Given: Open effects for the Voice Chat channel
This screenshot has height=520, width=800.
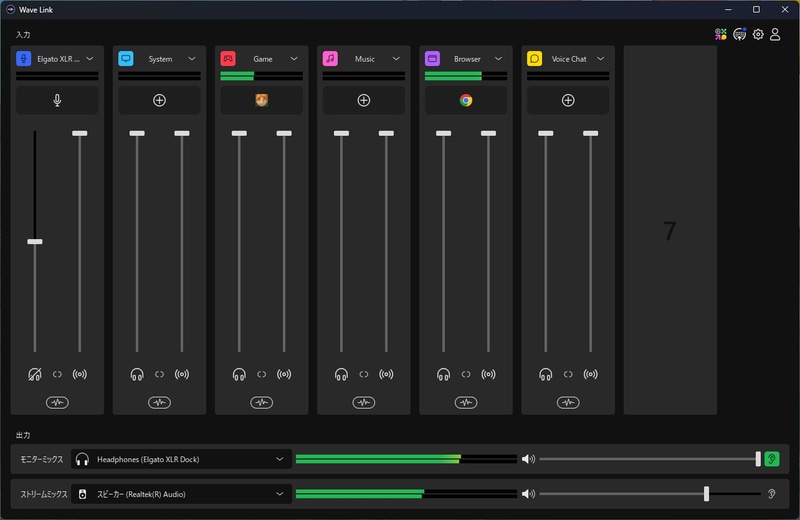Looking at the screenshot, I should [568, 403].
